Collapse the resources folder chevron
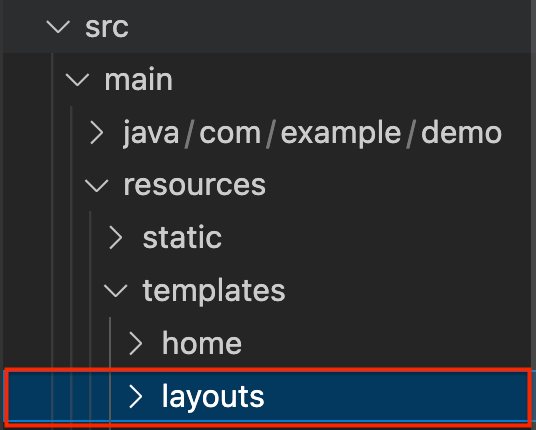This screenshot has width=536, height=430. tap(96, 186)
